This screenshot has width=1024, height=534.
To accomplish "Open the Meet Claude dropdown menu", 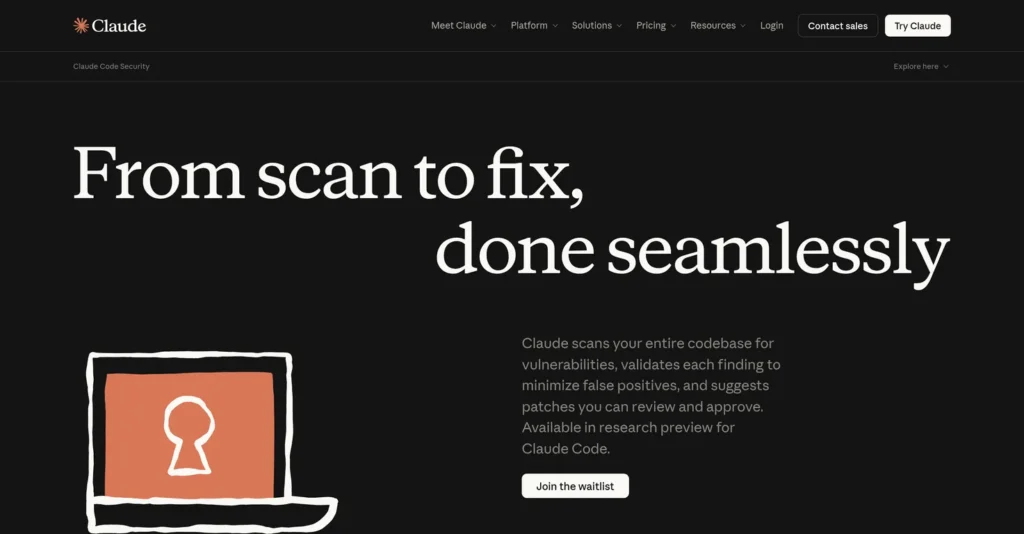I will point(464,25).
